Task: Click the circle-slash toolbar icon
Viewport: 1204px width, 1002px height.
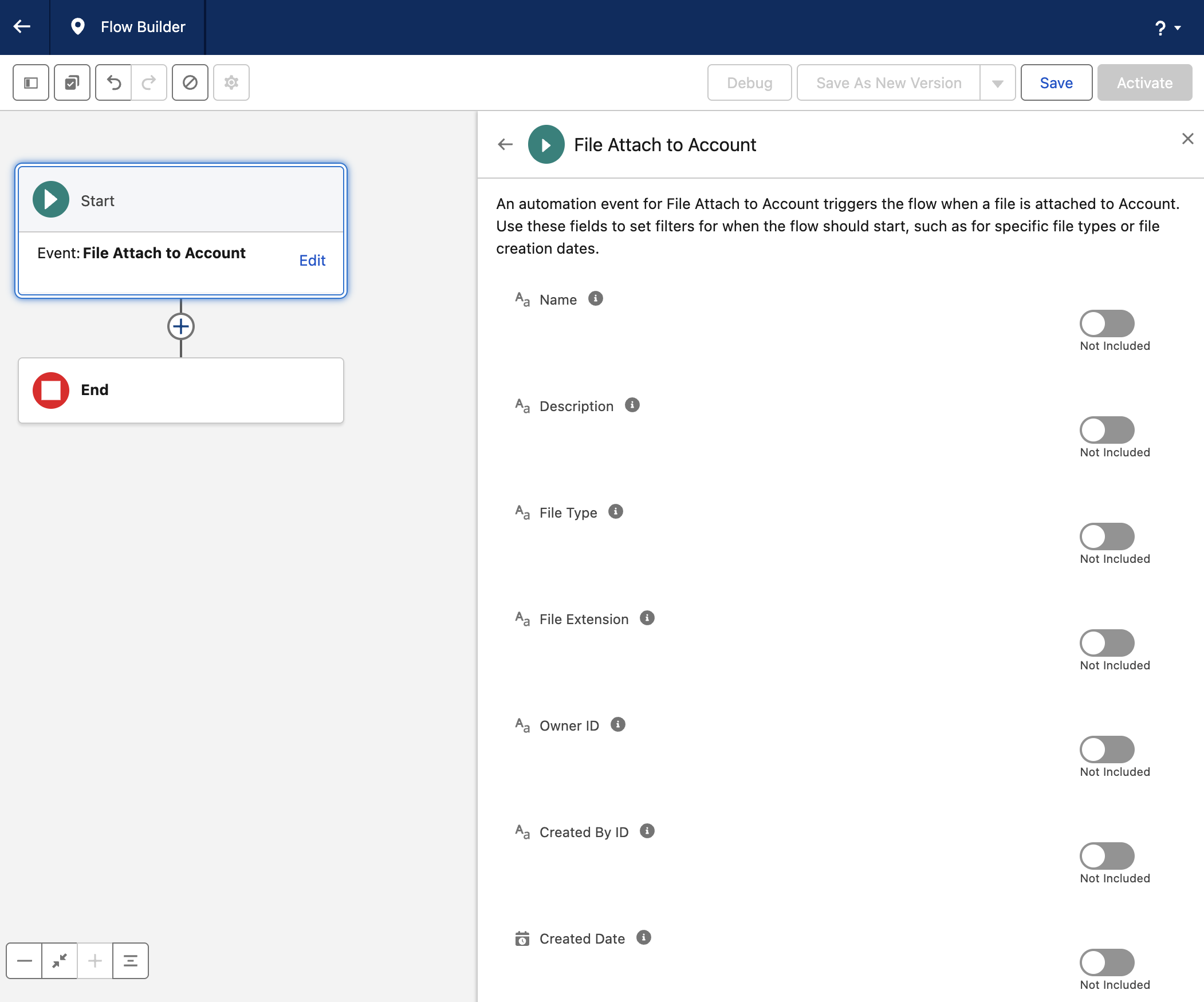Action: point(190,82)
